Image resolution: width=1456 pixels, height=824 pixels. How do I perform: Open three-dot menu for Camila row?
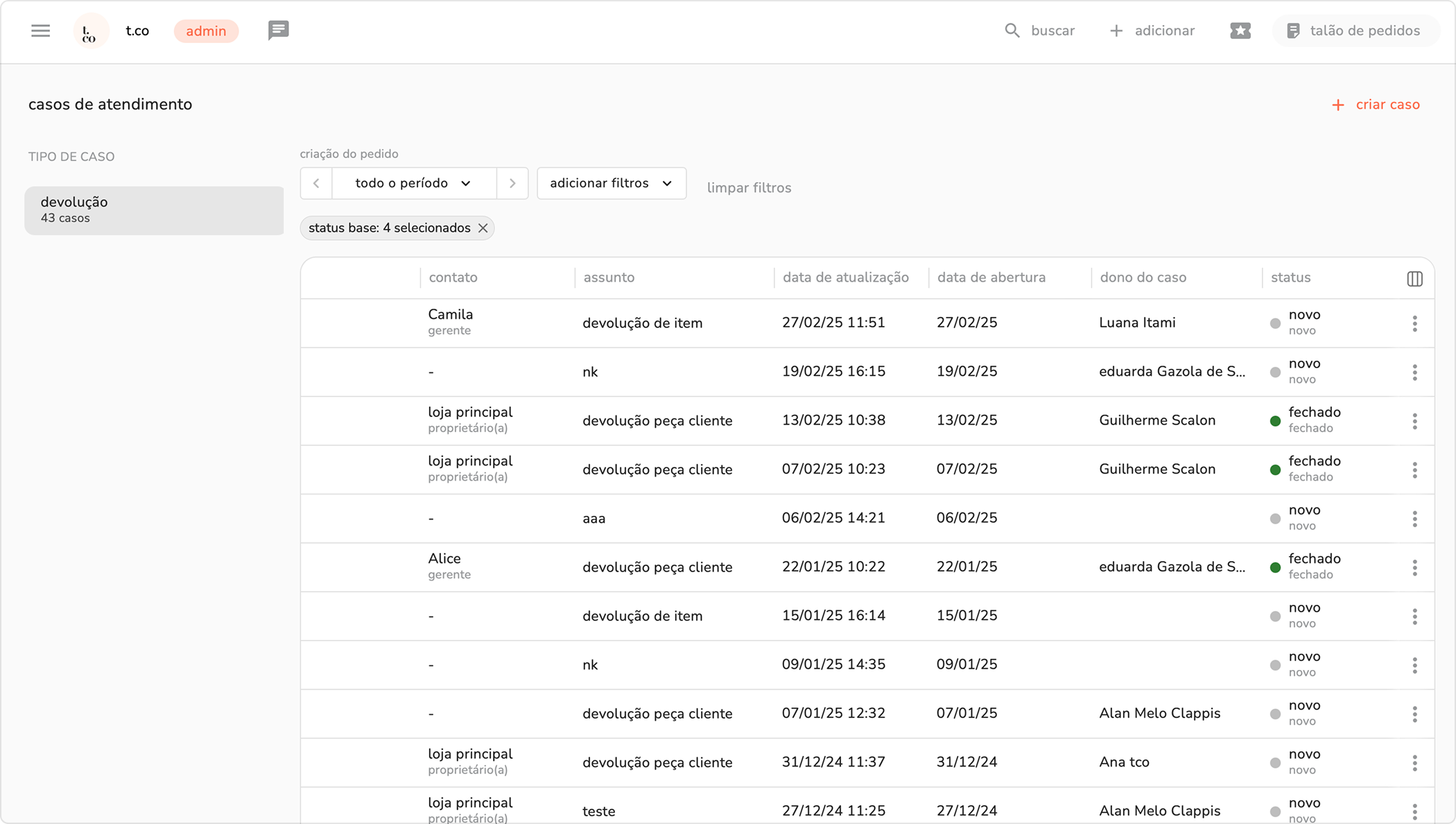point(1414,323)
